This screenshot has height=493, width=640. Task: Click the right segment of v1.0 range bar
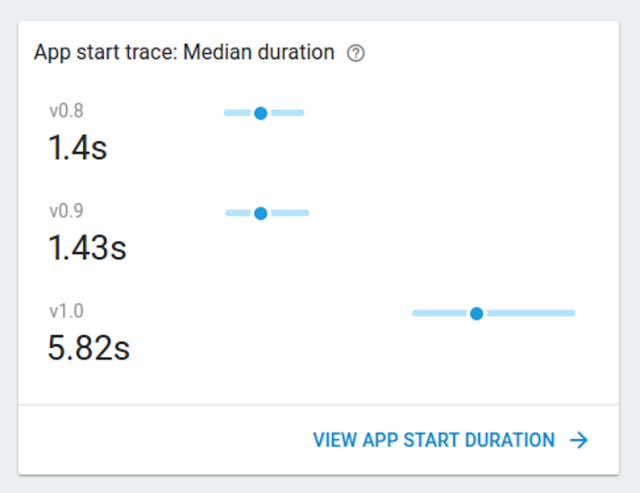[531, 314]
